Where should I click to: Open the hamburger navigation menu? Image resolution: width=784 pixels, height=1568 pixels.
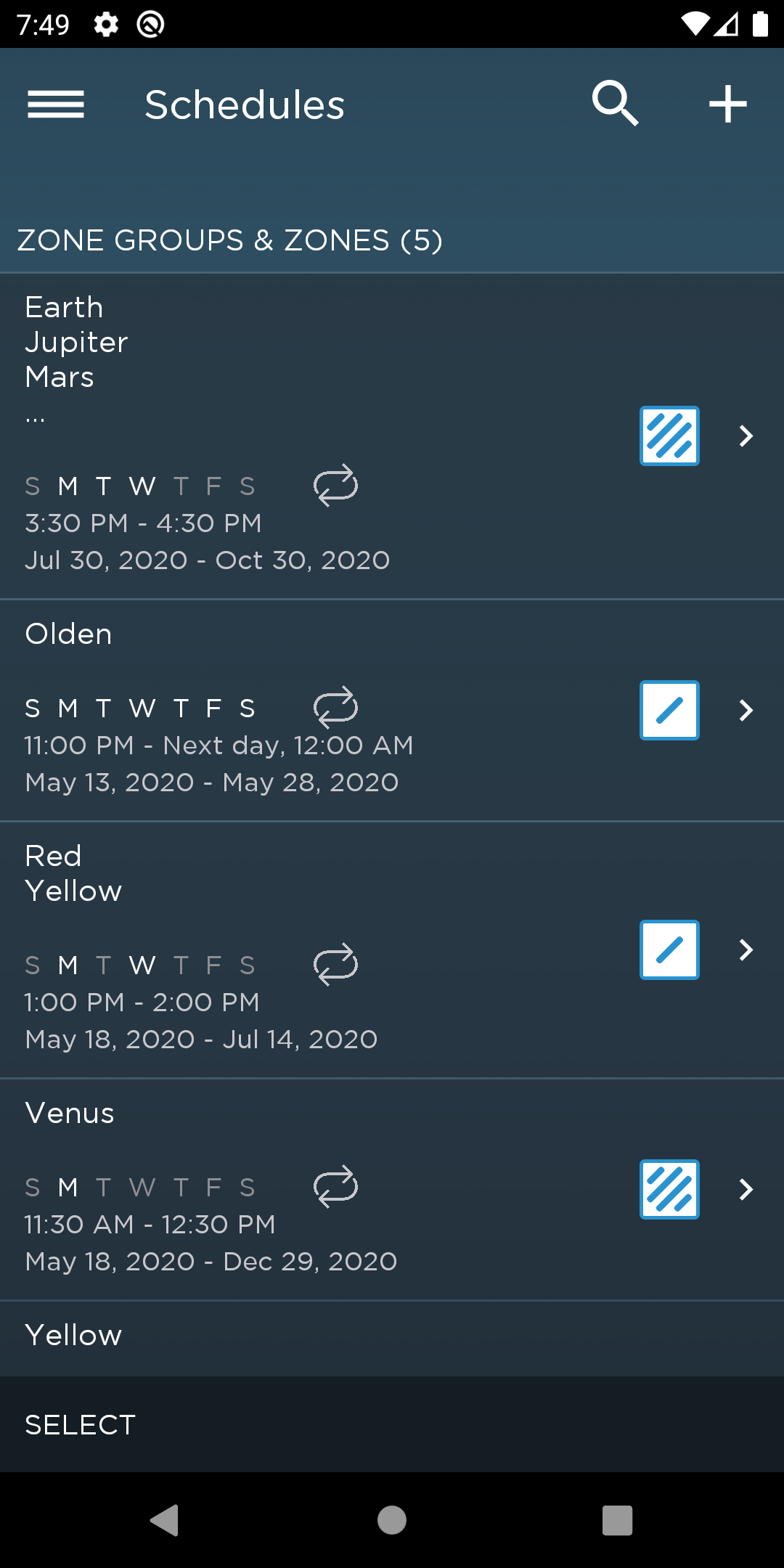click(x=56, y=105)
